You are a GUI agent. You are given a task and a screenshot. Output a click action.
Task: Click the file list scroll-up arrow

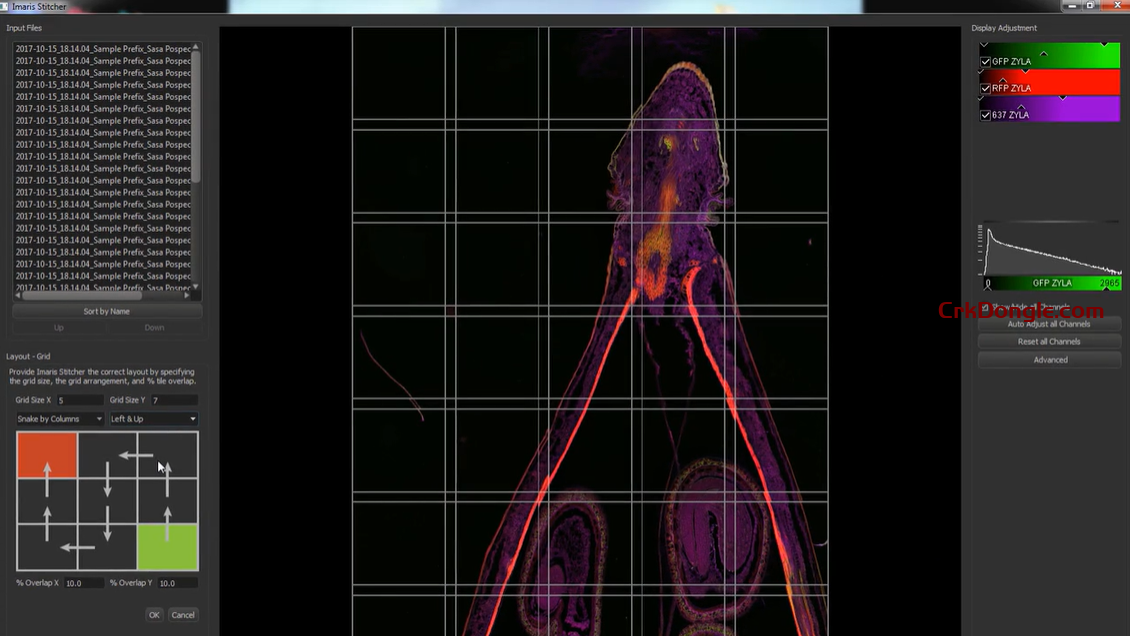pyautogui.click(x=195, y=48)
